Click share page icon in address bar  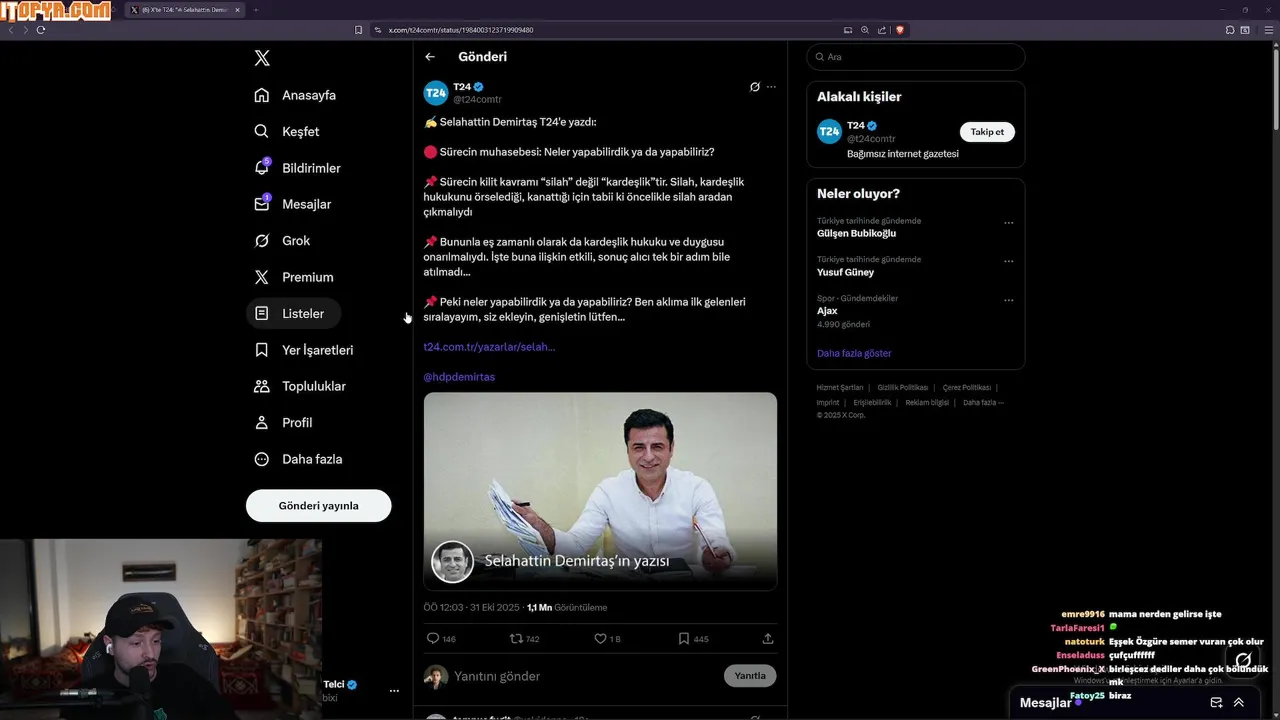coord(882,30)
